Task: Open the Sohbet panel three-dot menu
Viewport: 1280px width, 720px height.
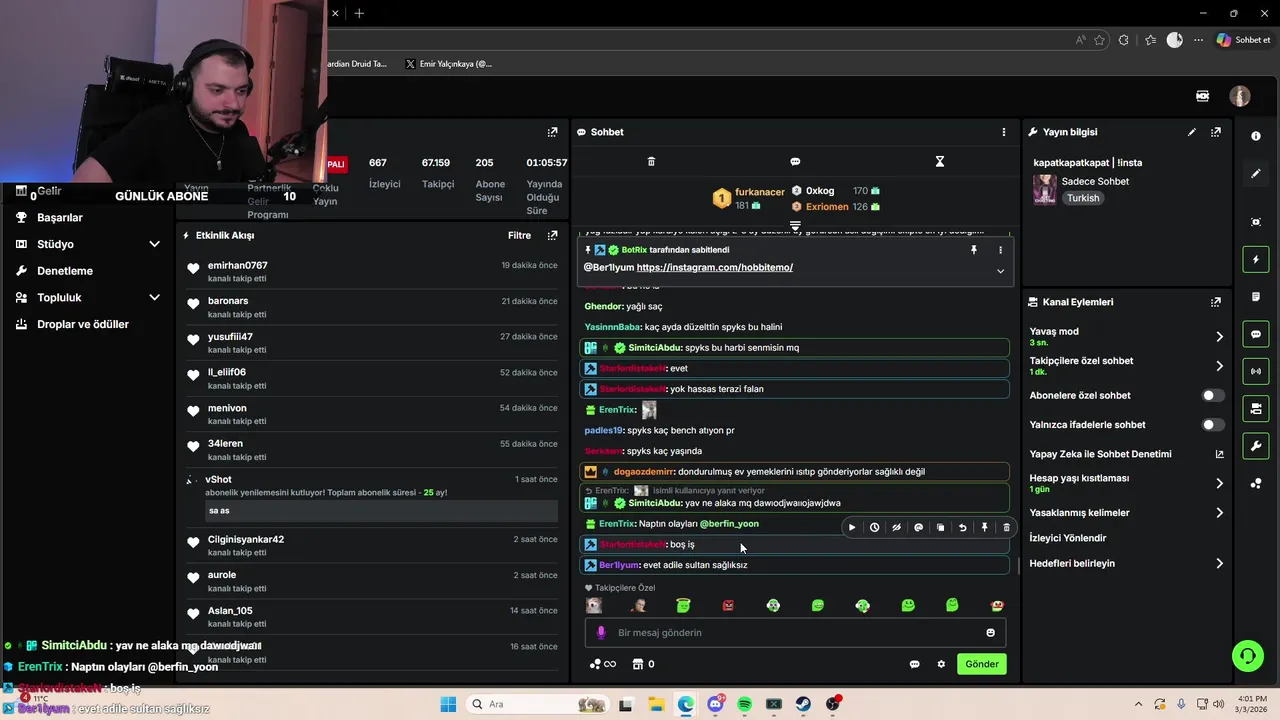Action: (1004, 132)
